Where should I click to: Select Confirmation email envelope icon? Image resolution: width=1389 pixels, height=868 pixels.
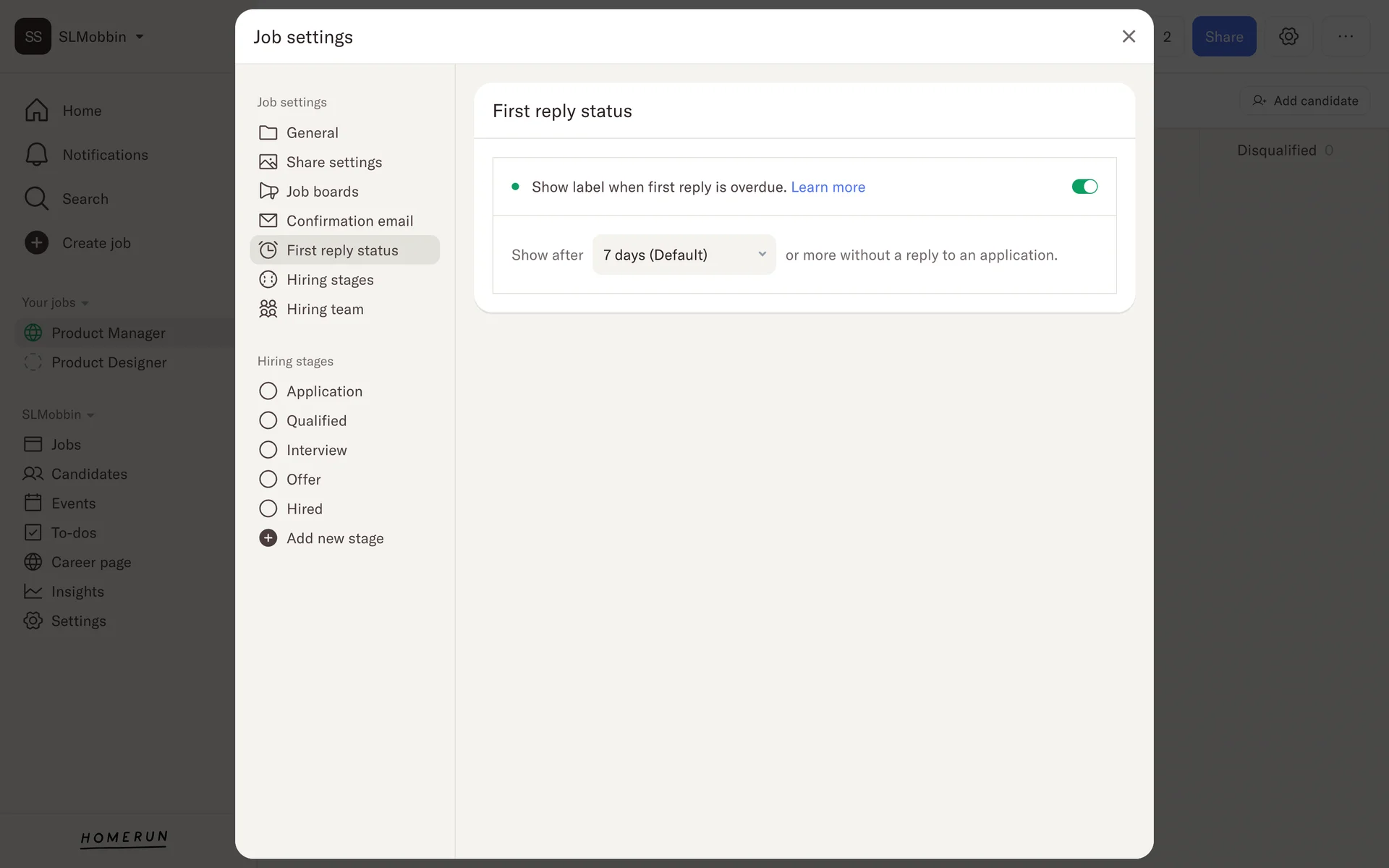click(268, 221)
